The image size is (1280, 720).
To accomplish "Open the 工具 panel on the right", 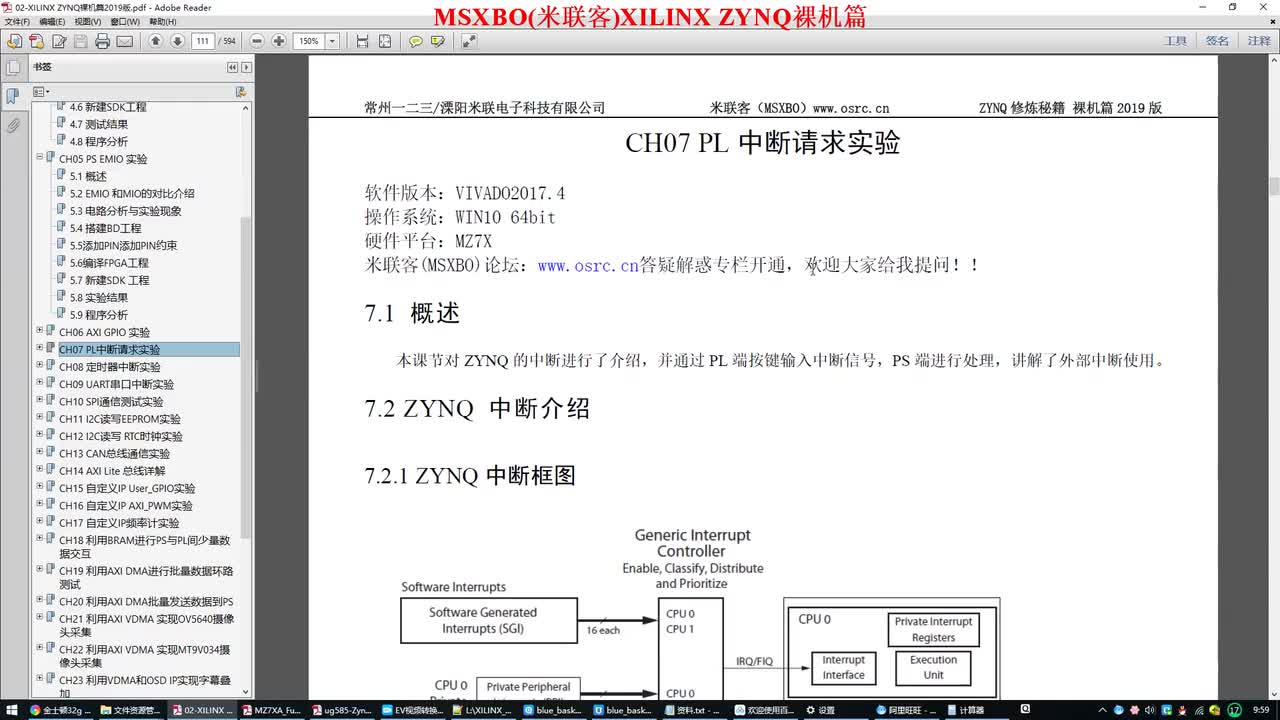I will [x=1176, y=41].
